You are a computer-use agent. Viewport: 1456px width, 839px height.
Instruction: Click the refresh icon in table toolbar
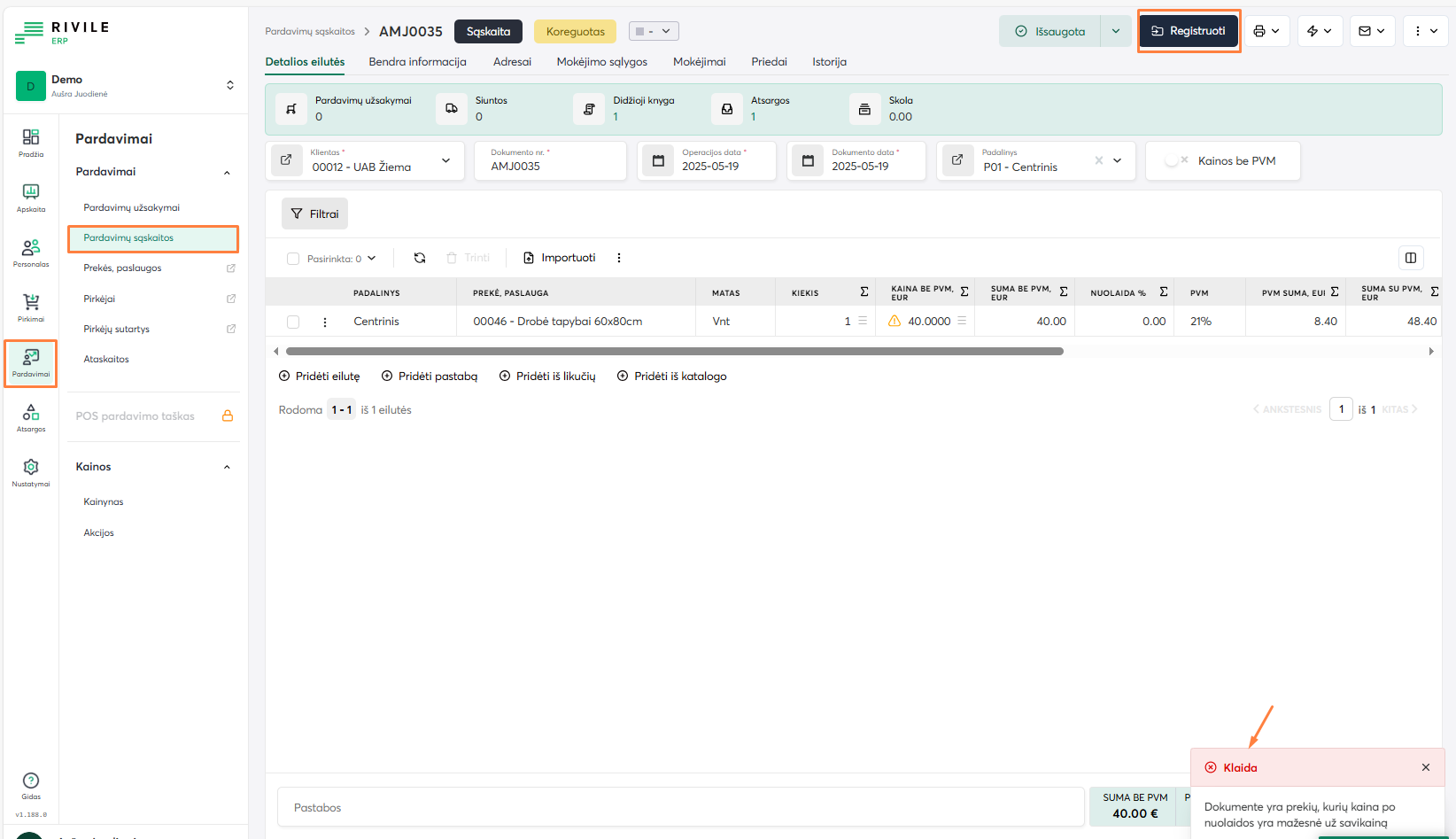pyautogui.click(x=420, y=258)
